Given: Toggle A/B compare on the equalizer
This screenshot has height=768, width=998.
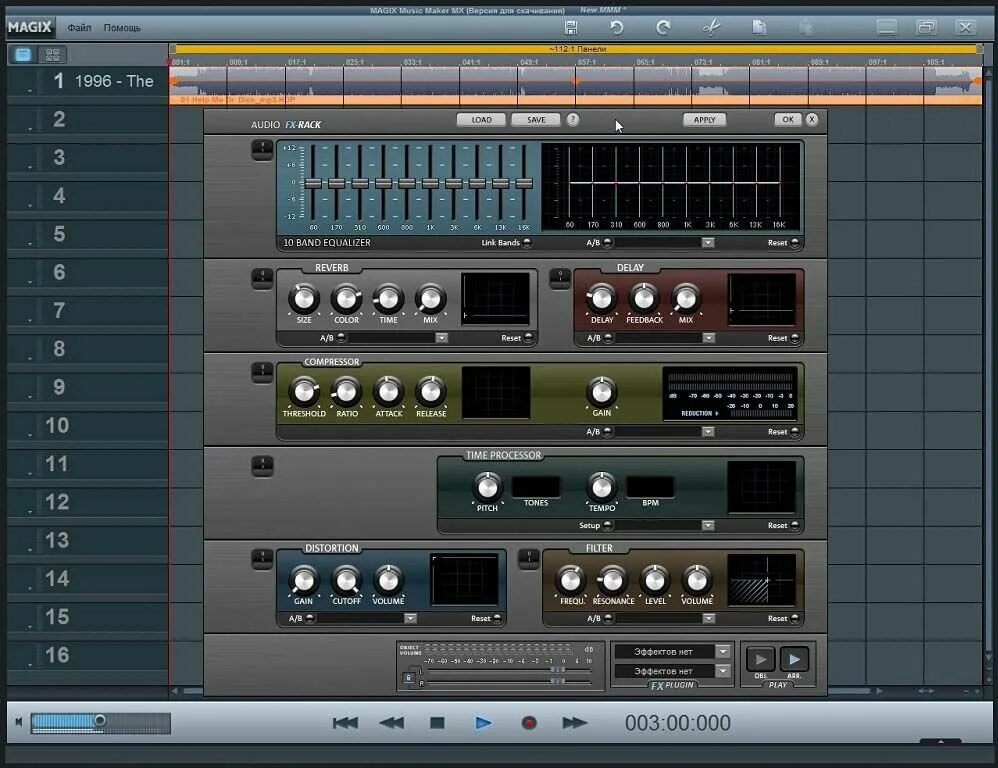Looking at the screenshot, I should coord(607,242).
